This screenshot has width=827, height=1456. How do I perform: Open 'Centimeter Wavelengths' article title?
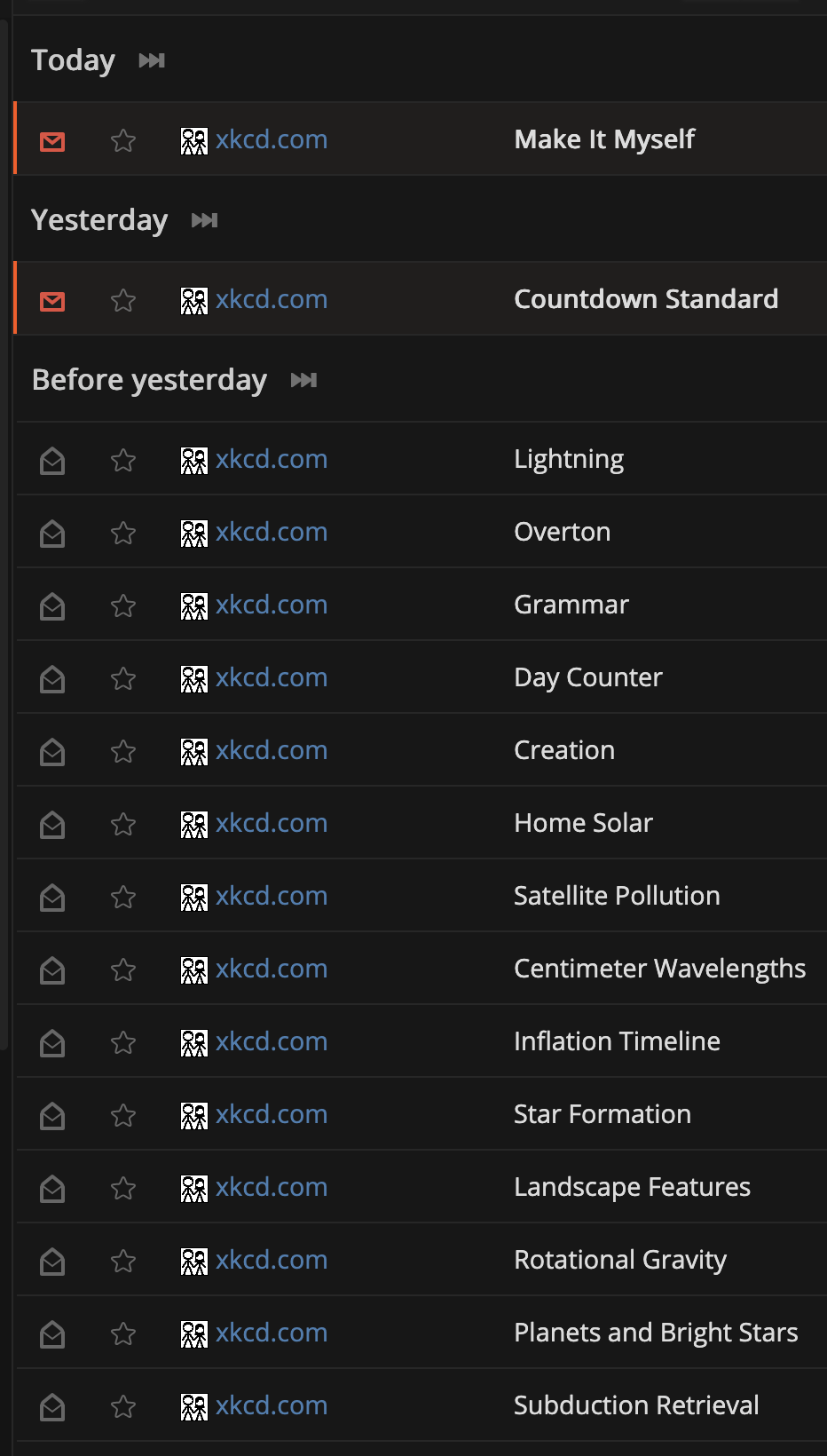[659, 969]
